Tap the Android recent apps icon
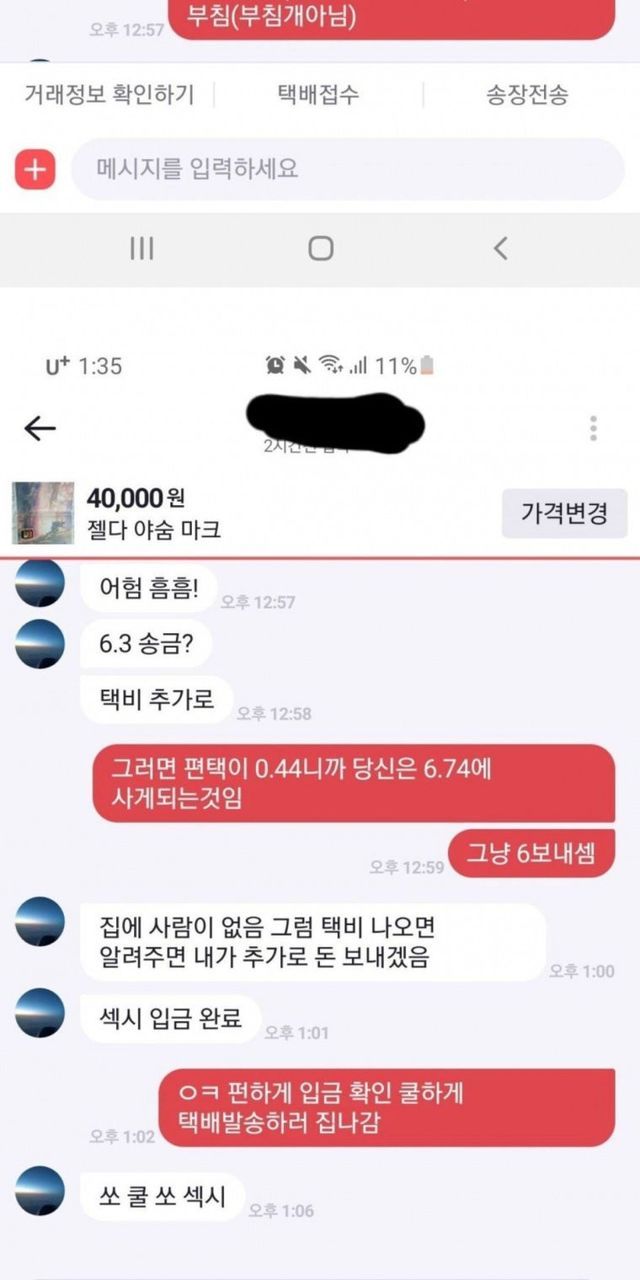The image size is (640, 1280). click(x=142, y=248)
